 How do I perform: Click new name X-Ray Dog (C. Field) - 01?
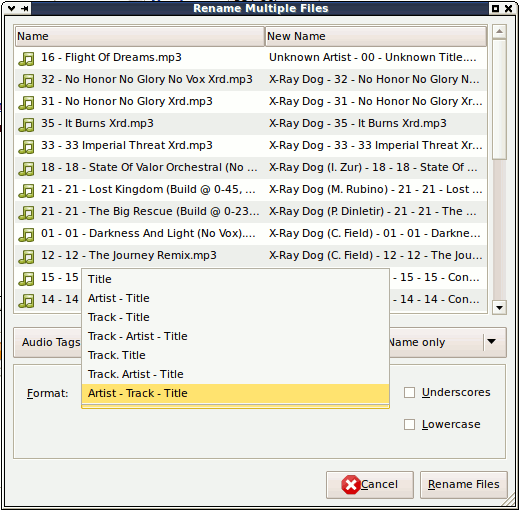pos(375,233)
